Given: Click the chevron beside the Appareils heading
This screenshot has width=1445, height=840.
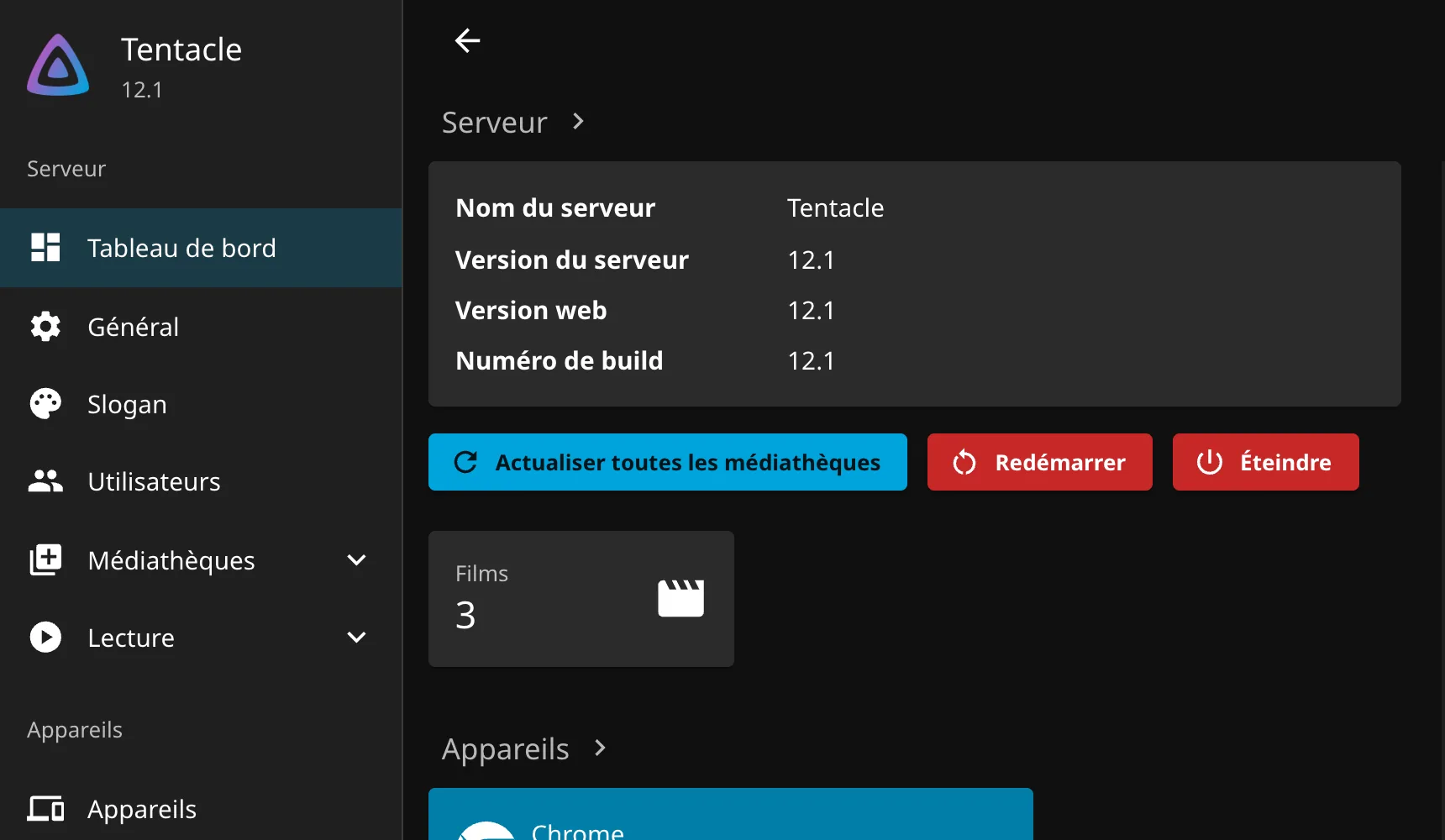Looking at the screenshot, I should [x=600, y=748].
